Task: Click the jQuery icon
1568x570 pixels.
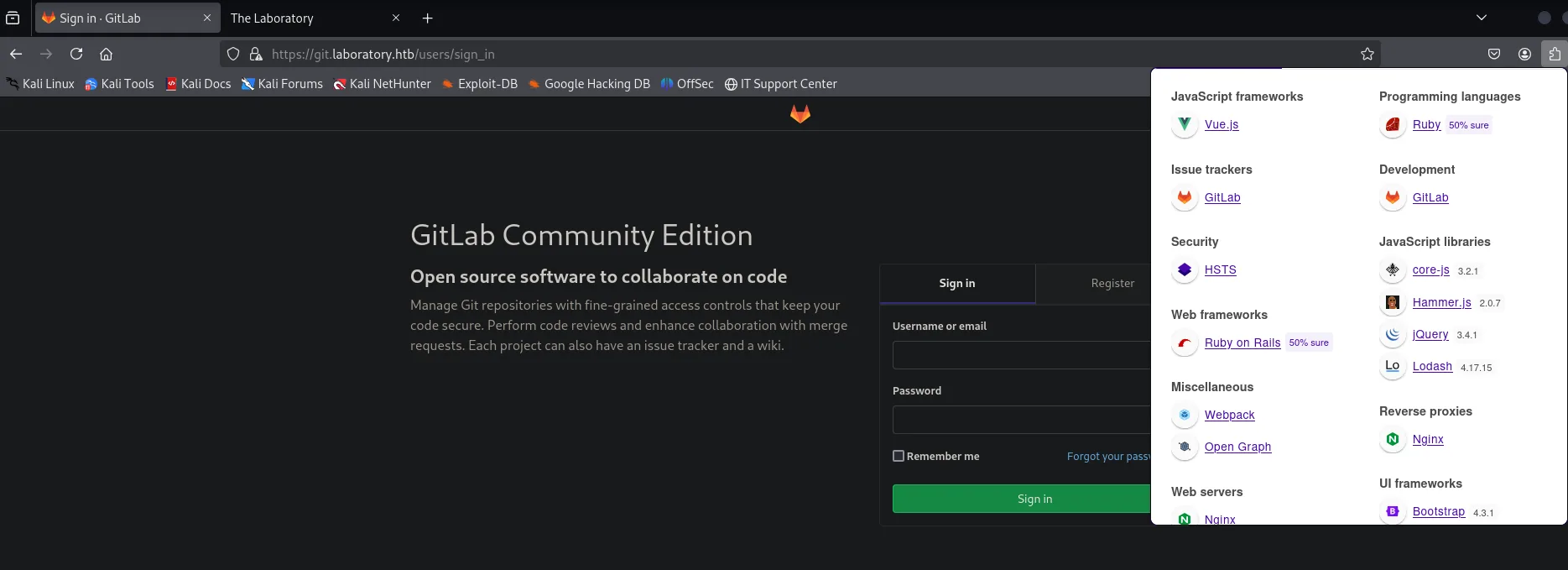Action: pos(1393,334)
